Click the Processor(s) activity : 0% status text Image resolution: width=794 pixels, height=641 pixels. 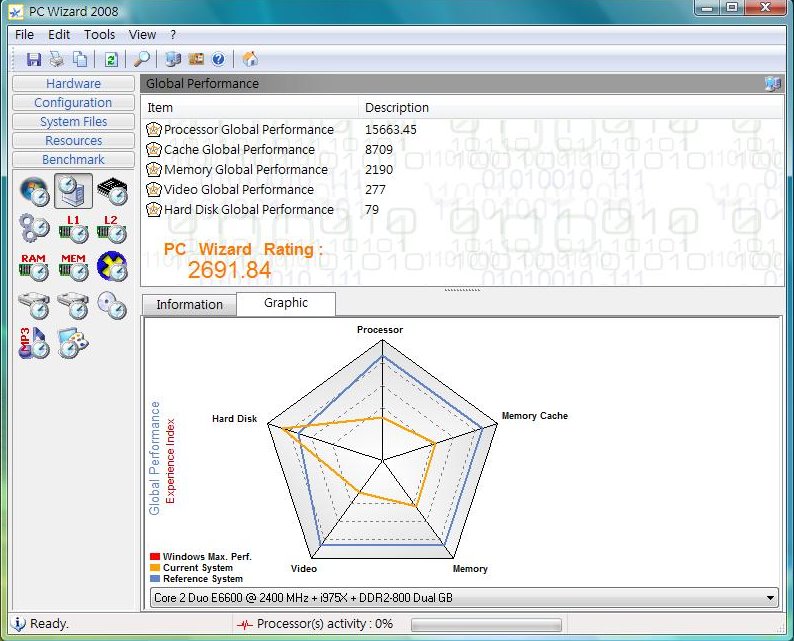(x=325, y=624)
